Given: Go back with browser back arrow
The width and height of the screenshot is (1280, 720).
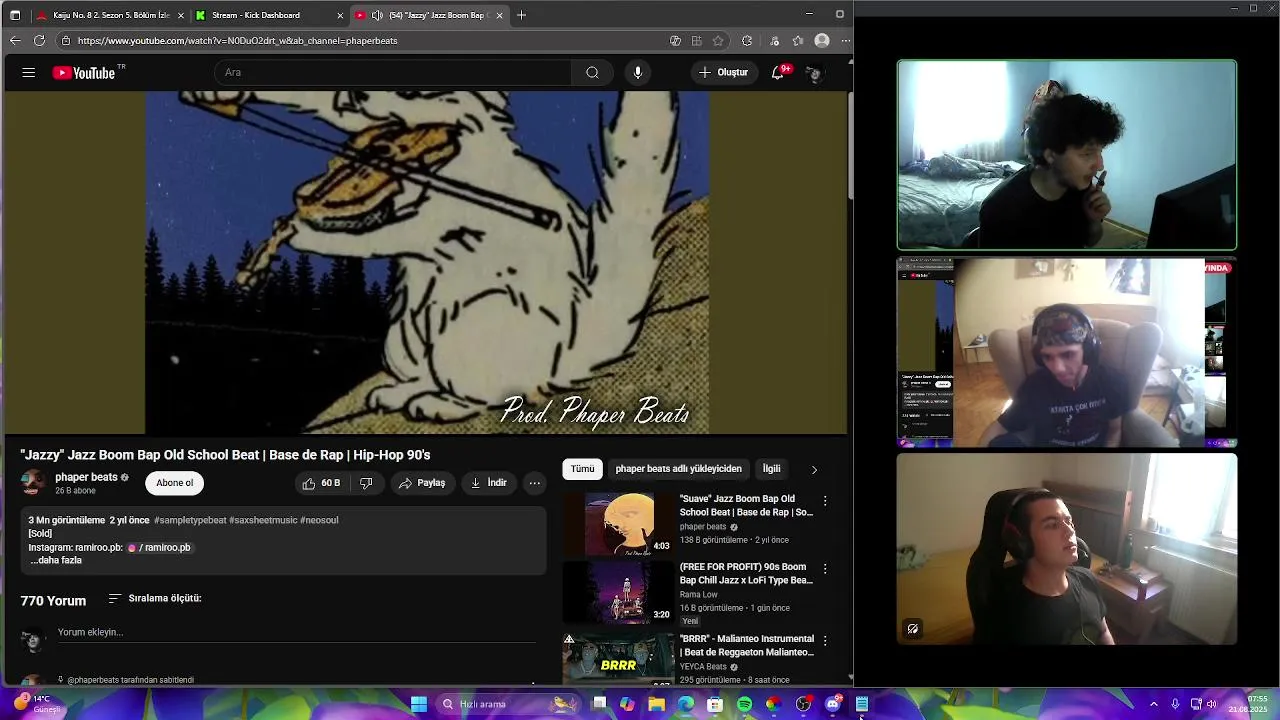Looking at the screenshot, I should click(14, 41).
